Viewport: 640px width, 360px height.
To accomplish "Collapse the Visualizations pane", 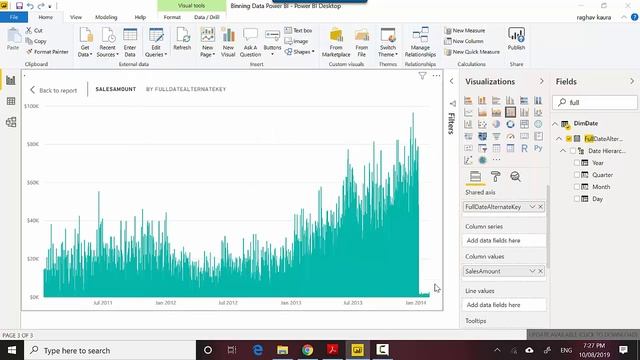I will click(x=542, y=81).
